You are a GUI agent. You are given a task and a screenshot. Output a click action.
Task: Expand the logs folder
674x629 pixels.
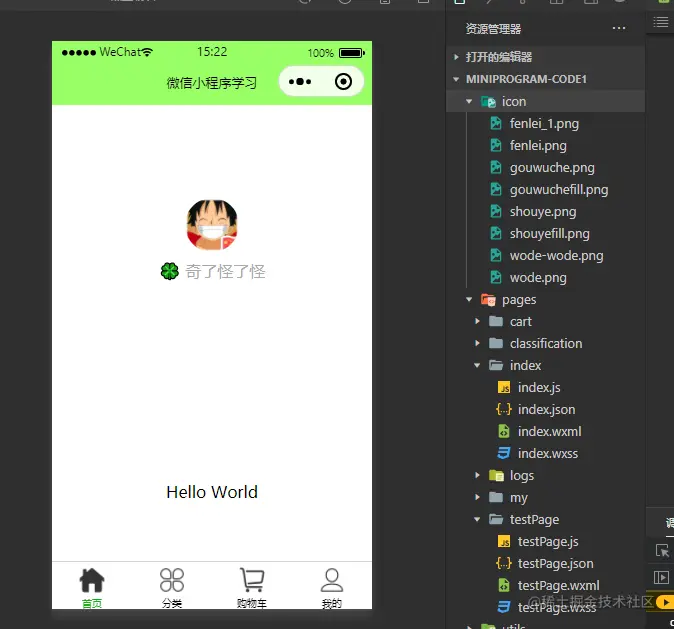[x=477, y=475]
